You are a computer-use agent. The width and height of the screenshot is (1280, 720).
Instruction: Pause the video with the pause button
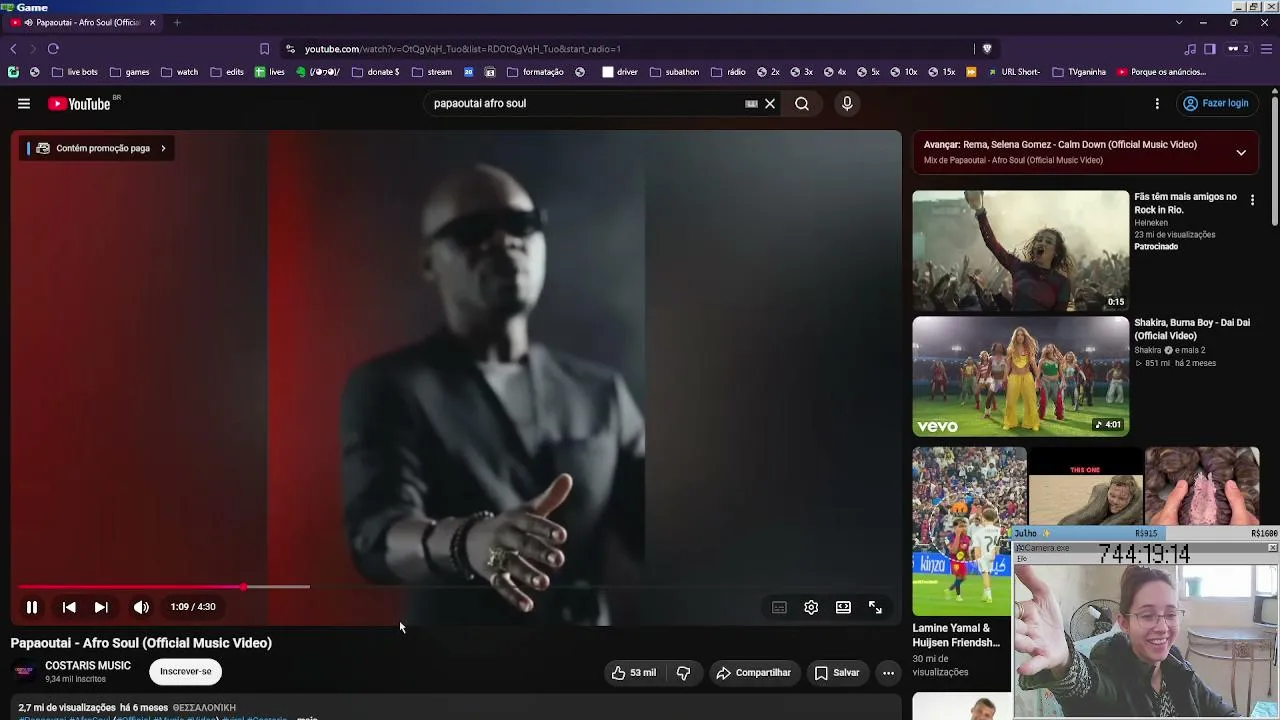(32, 607)
